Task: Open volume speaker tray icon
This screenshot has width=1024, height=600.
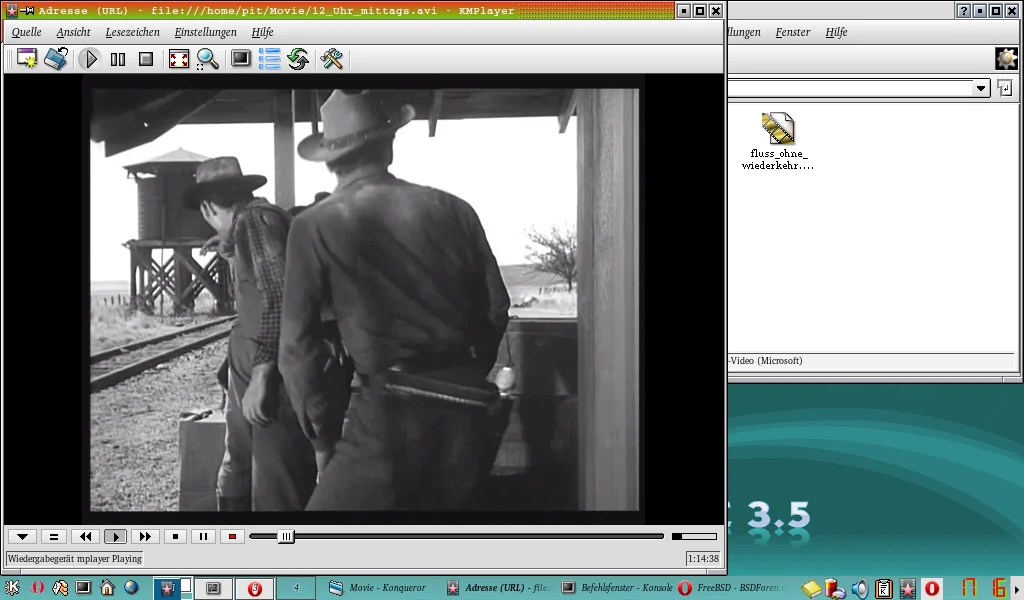Action: click(x=860, y=589)
